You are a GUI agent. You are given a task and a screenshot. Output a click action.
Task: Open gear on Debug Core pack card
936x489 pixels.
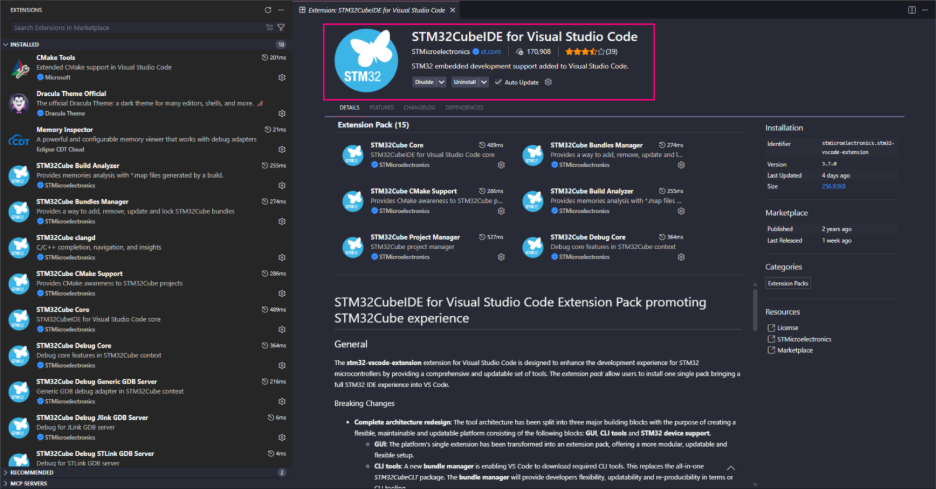(681, 257)
